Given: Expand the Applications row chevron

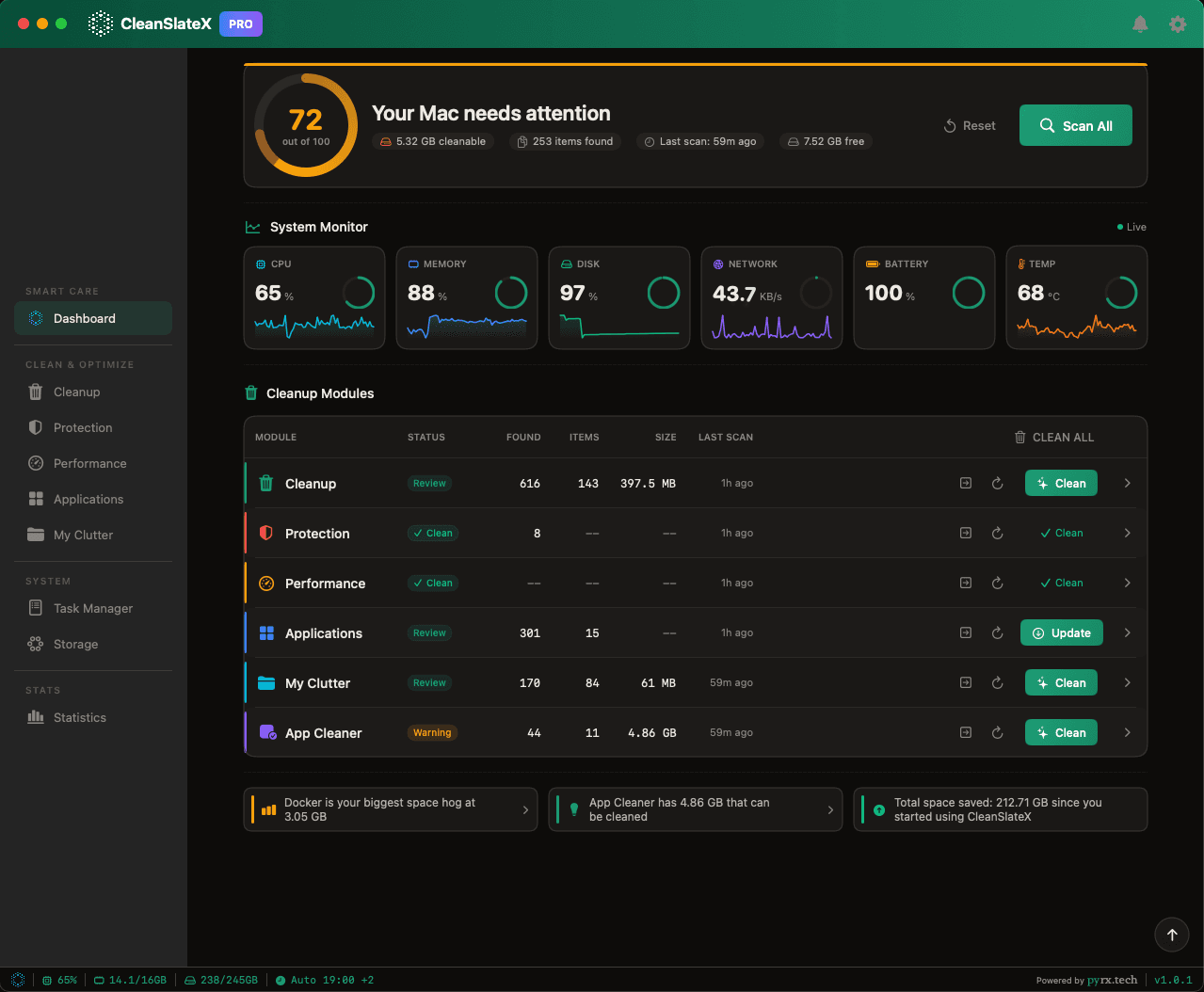Looking at the screenshot, I should pyautogui.click(x=1127, y=632).
